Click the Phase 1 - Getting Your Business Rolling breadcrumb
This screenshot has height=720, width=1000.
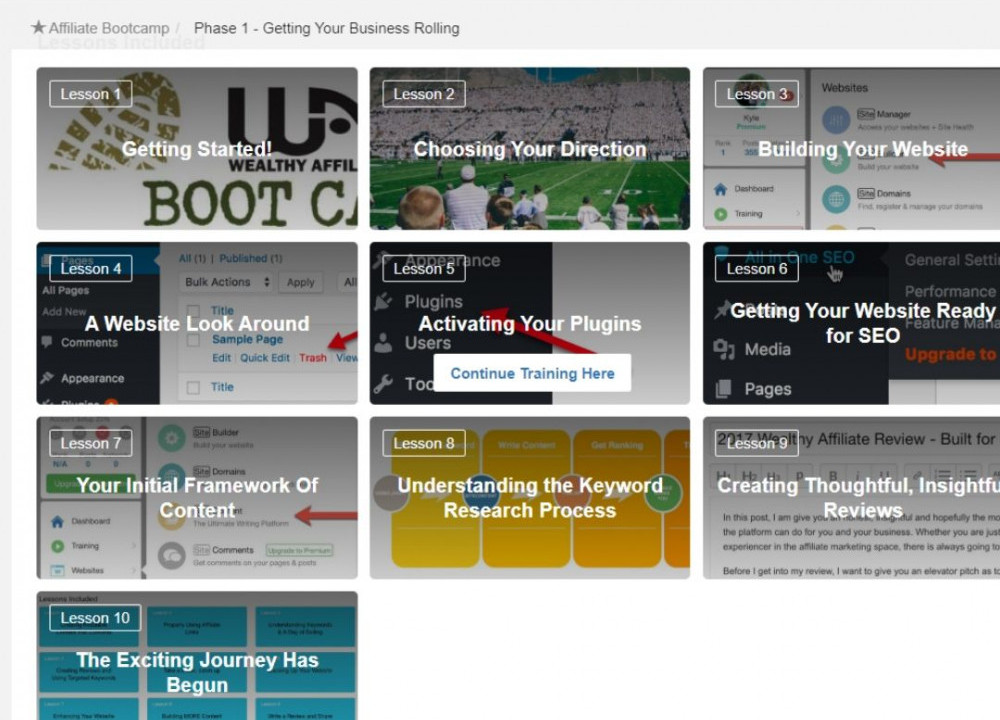[327, 28]
